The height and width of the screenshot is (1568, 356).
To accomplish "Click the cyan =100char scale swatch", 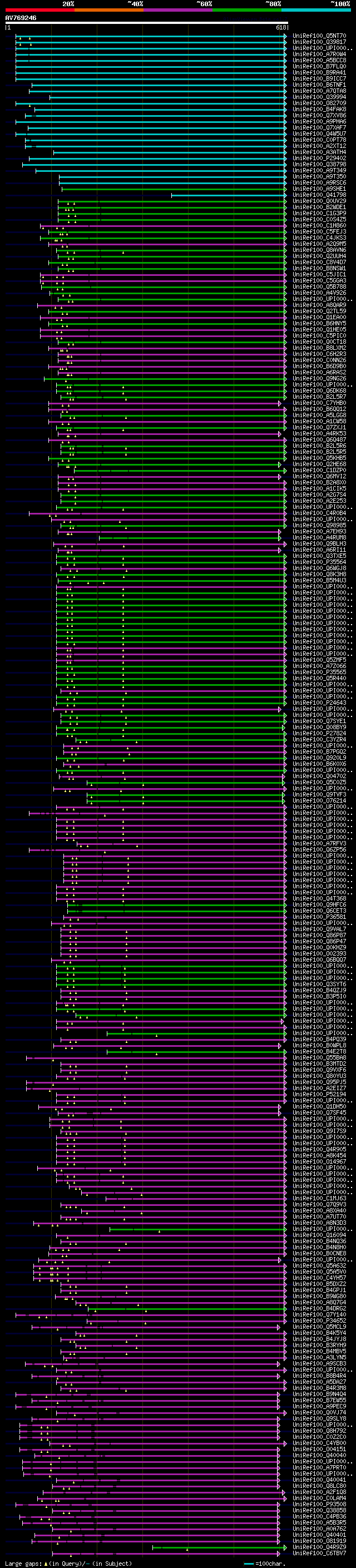I will click(x=249, y=1564).
